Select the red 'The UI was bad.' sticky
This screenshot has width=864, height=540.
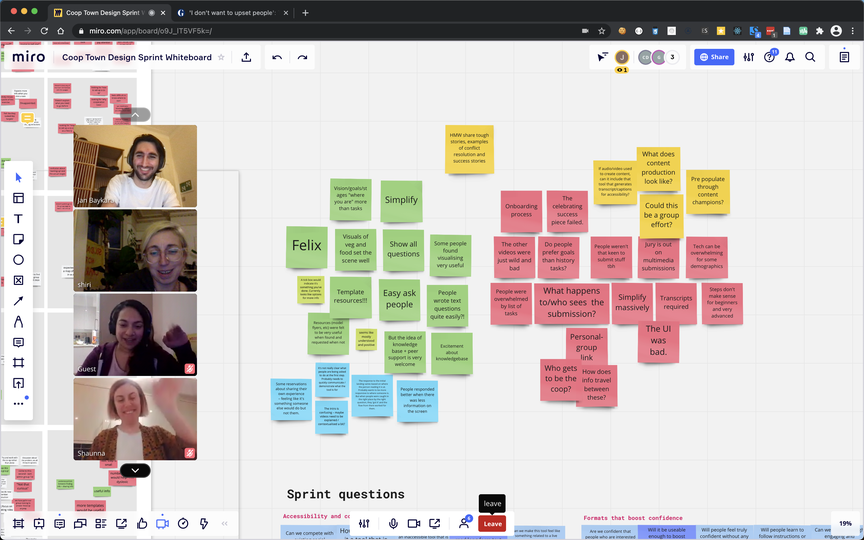click(x=658, y=342)
